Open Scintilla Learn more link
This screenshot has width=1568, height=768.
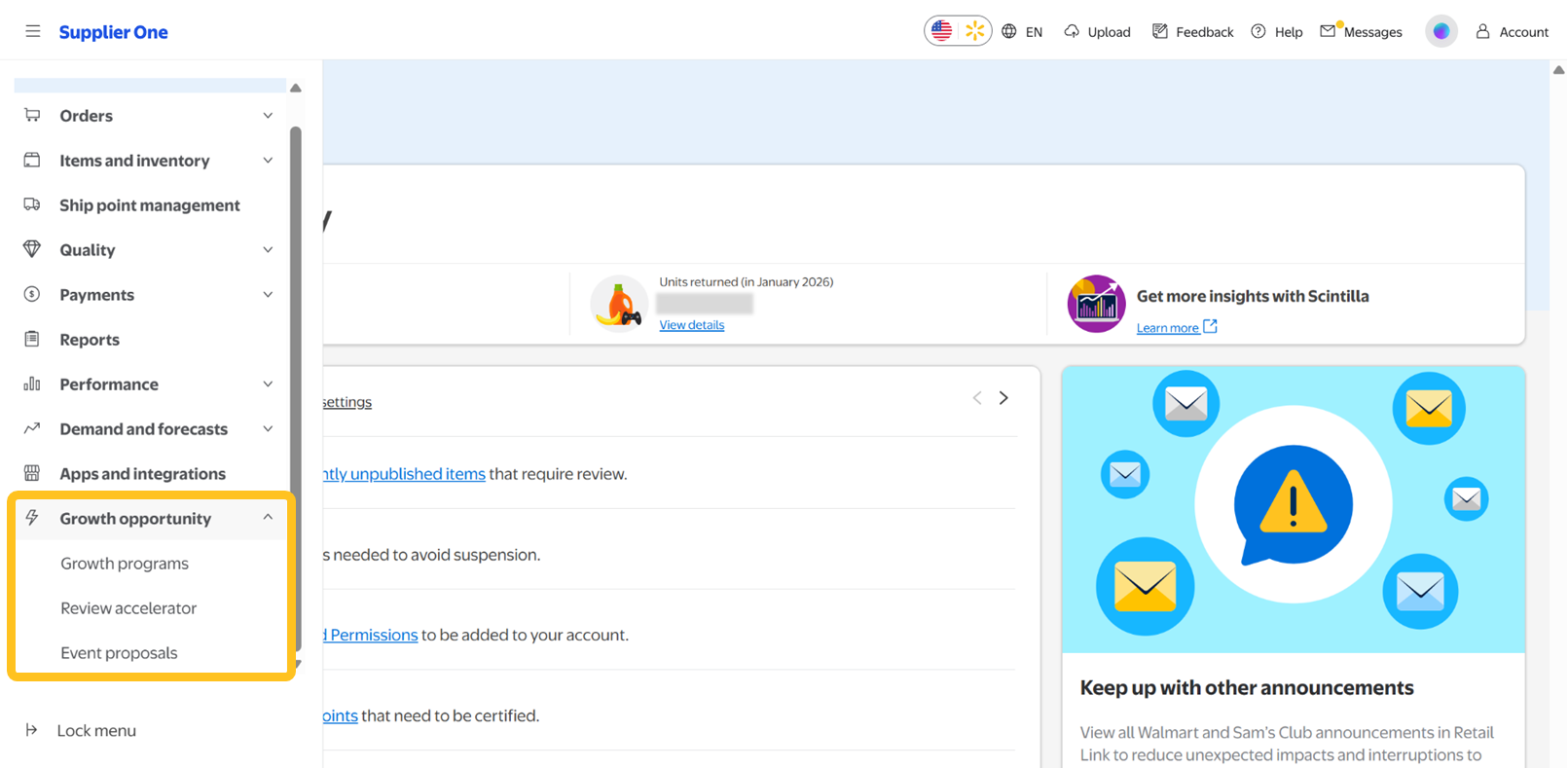click(1177, 327)
